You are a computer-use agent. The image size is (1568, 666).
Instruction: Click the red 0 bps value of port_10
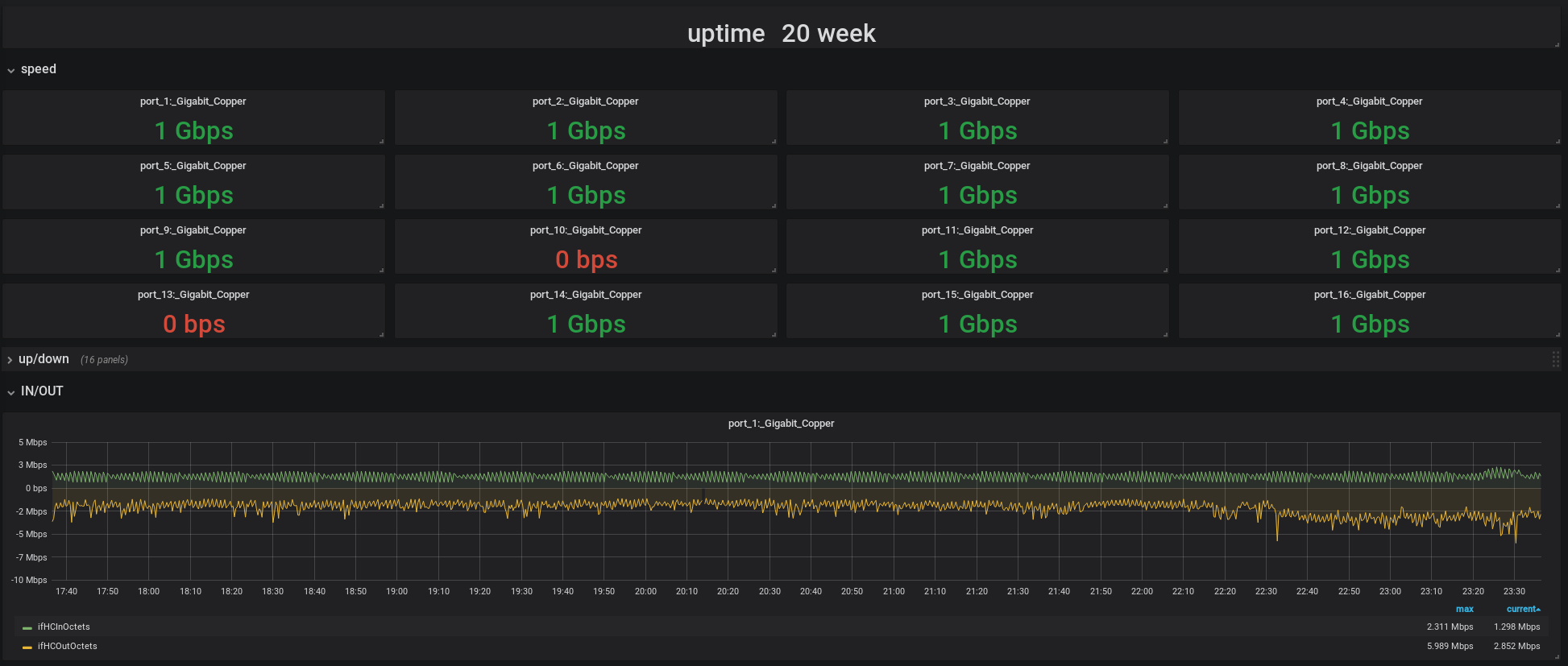pos(586,259)
